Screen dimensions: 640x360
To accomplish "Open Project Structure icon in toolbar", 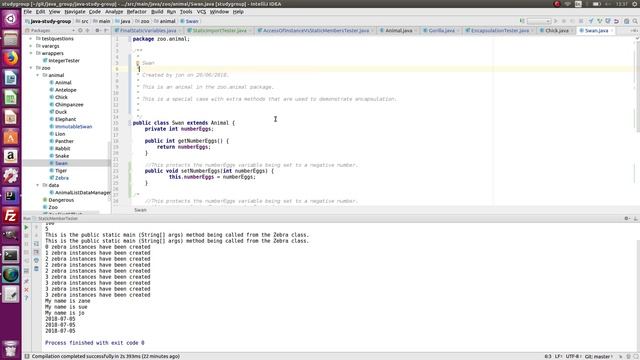I will 627,21.
